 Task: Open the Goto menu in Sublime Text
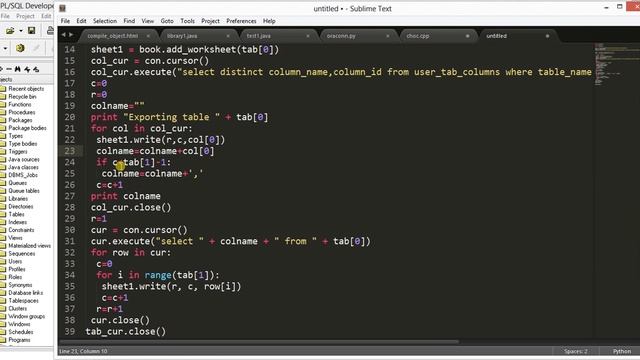(167, 21)
